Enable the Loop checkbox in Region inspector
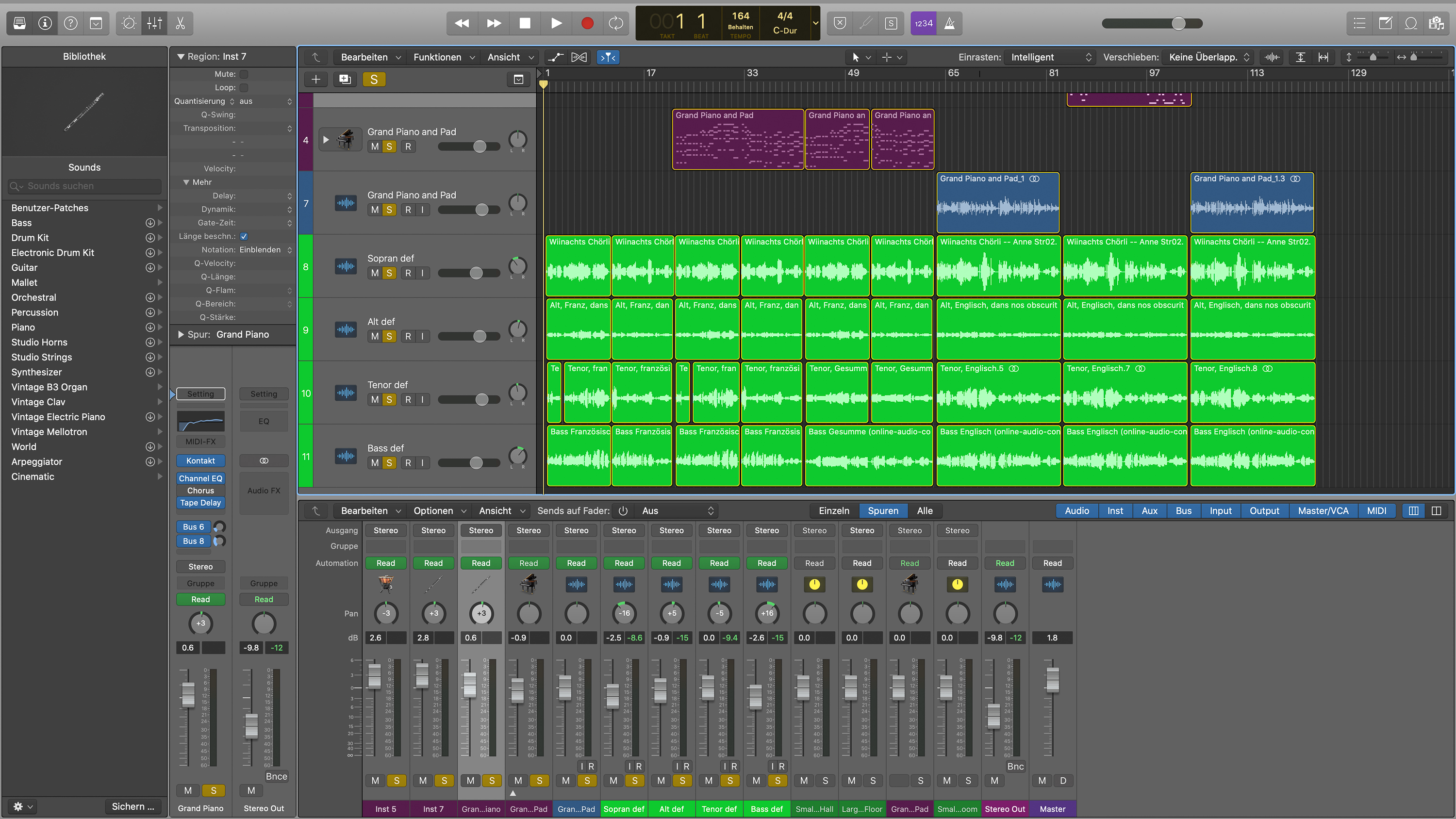This screenshot has width=1456, height=819. (244, 88)
